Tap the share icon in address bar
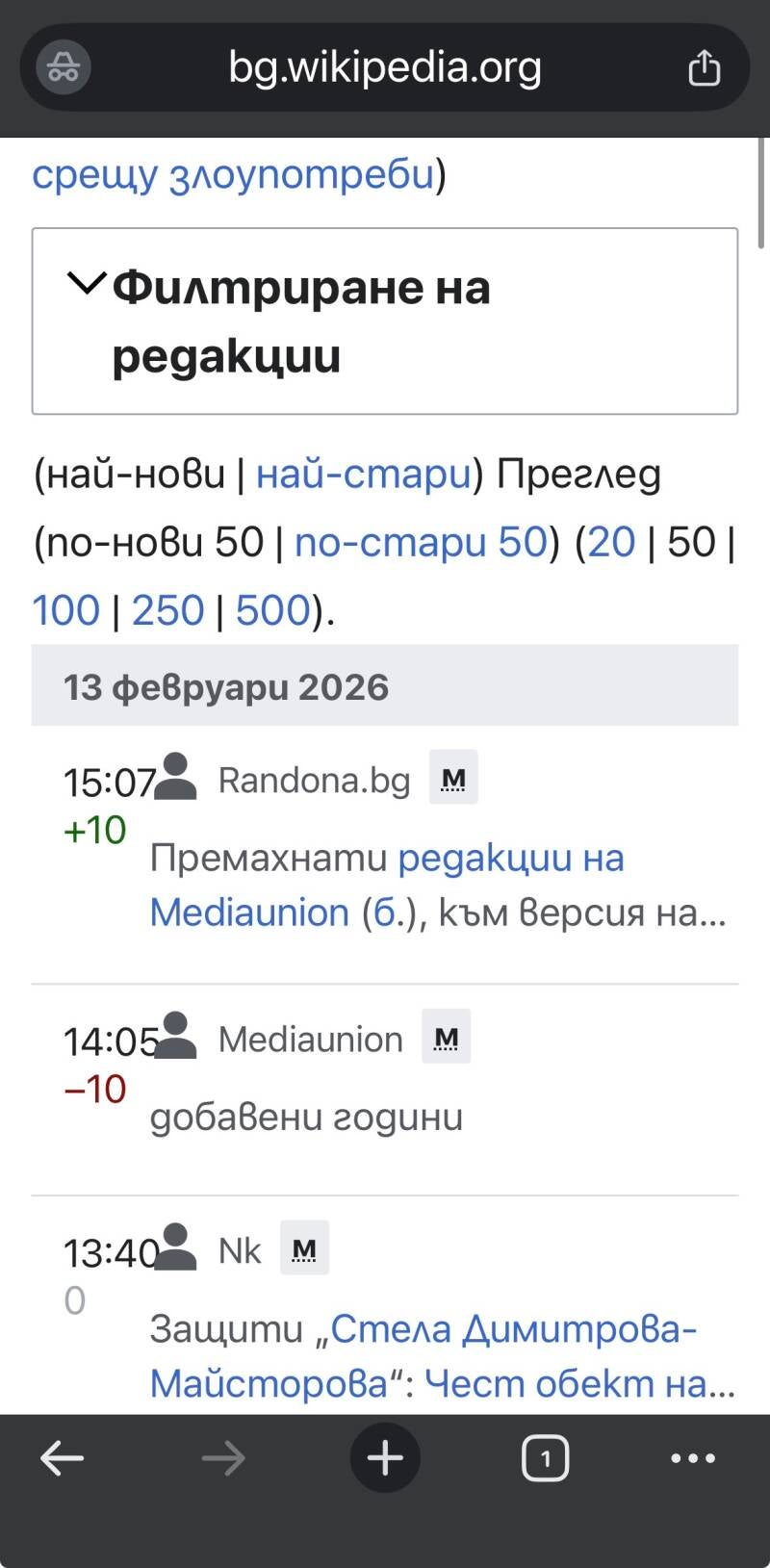 pos(704,67)
